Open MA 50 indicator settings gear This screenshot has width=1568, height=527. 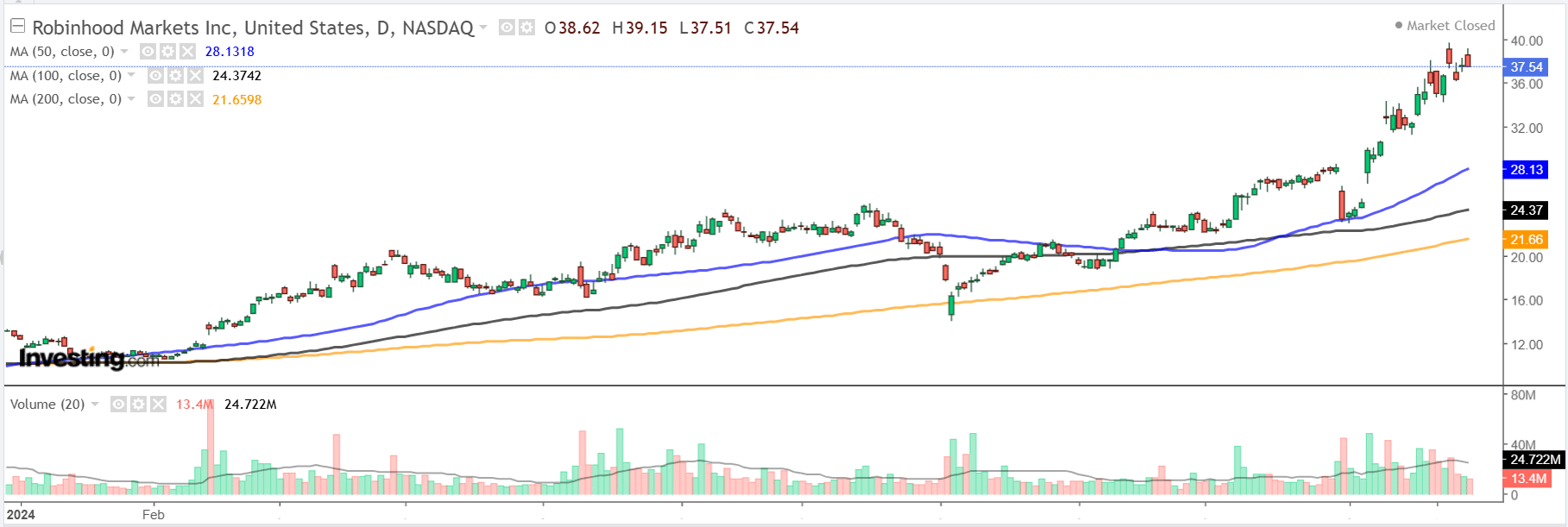(x=167, y=52)
